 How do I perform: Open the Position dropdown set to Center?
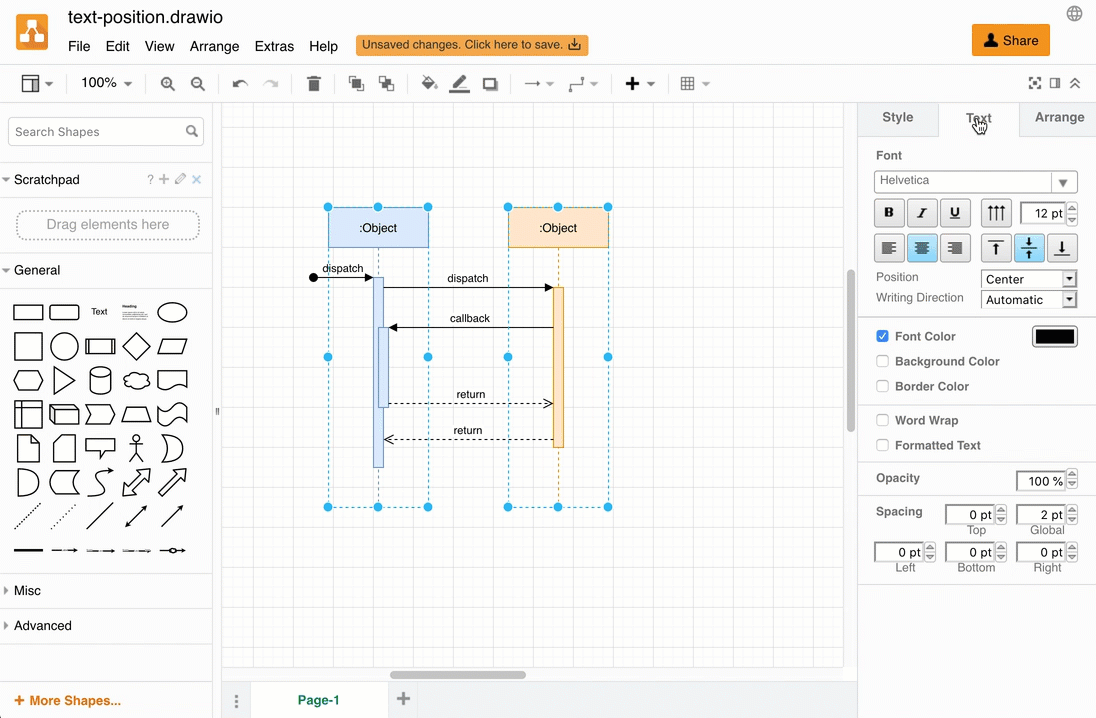coord(1028,278)
